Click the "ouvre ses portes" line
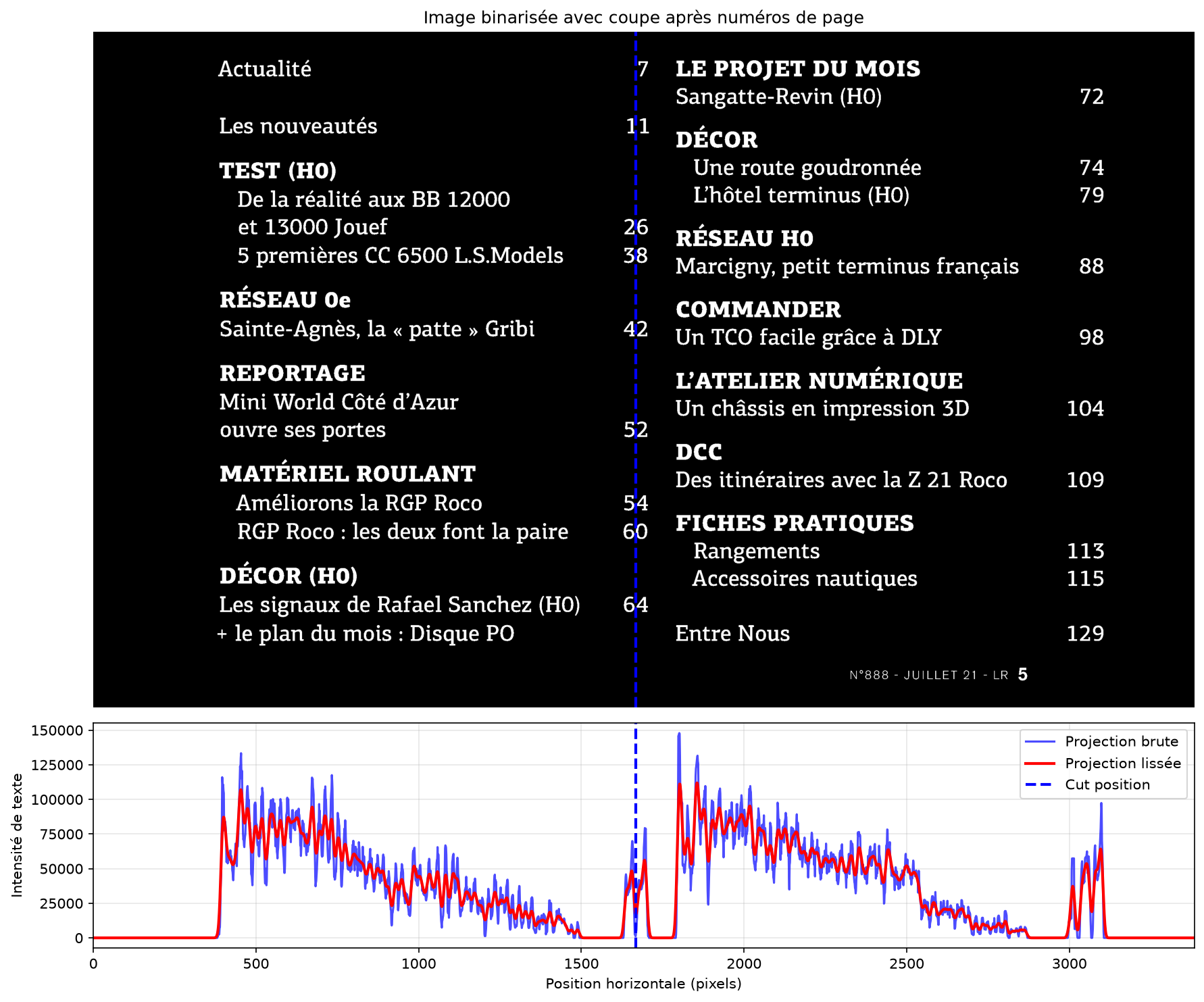Viewport: 1204px width, 1002px height. click(x=303, y=430)
